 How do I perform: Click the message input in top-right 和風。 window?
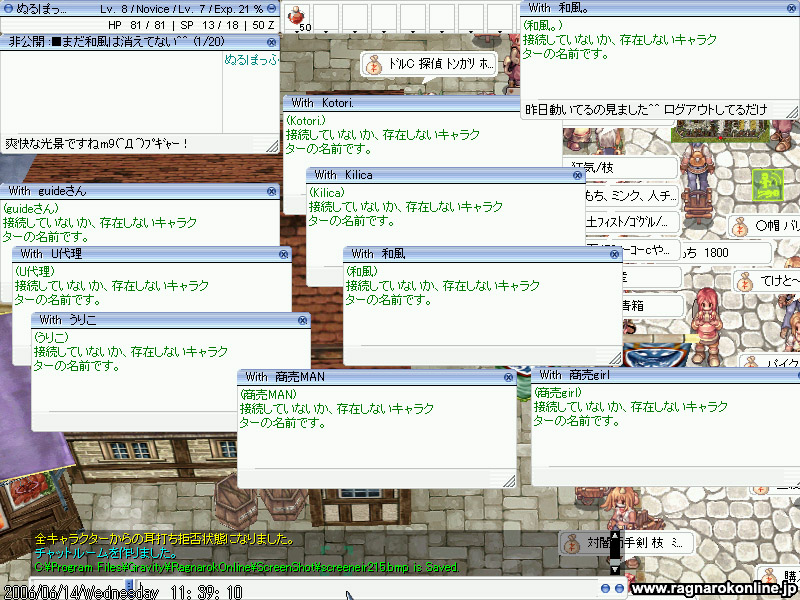654,110
